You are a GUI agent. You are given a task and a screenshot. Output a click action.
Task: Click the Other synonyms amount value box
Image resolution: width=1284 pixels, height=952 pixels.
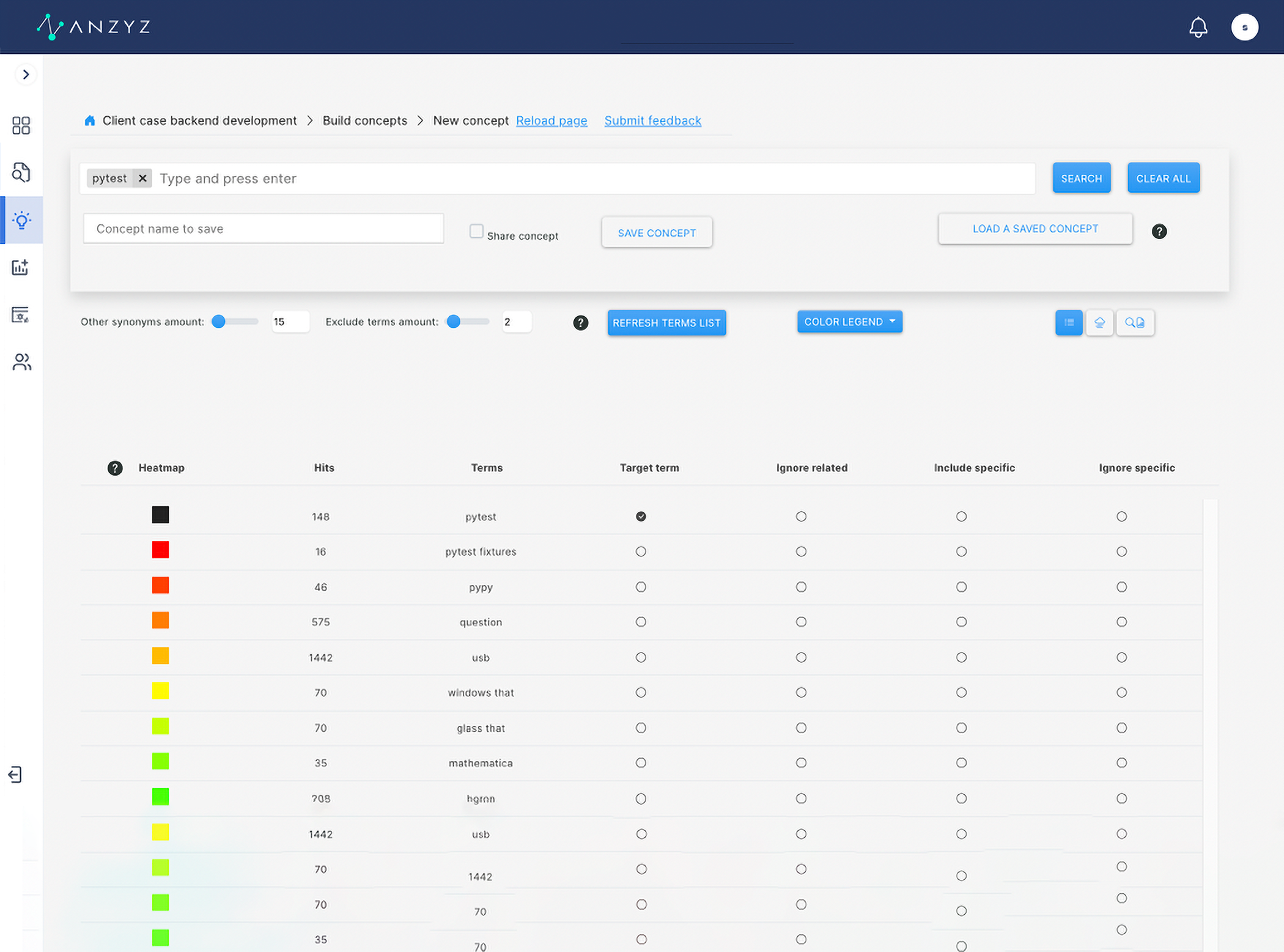[x=290, y=322]
